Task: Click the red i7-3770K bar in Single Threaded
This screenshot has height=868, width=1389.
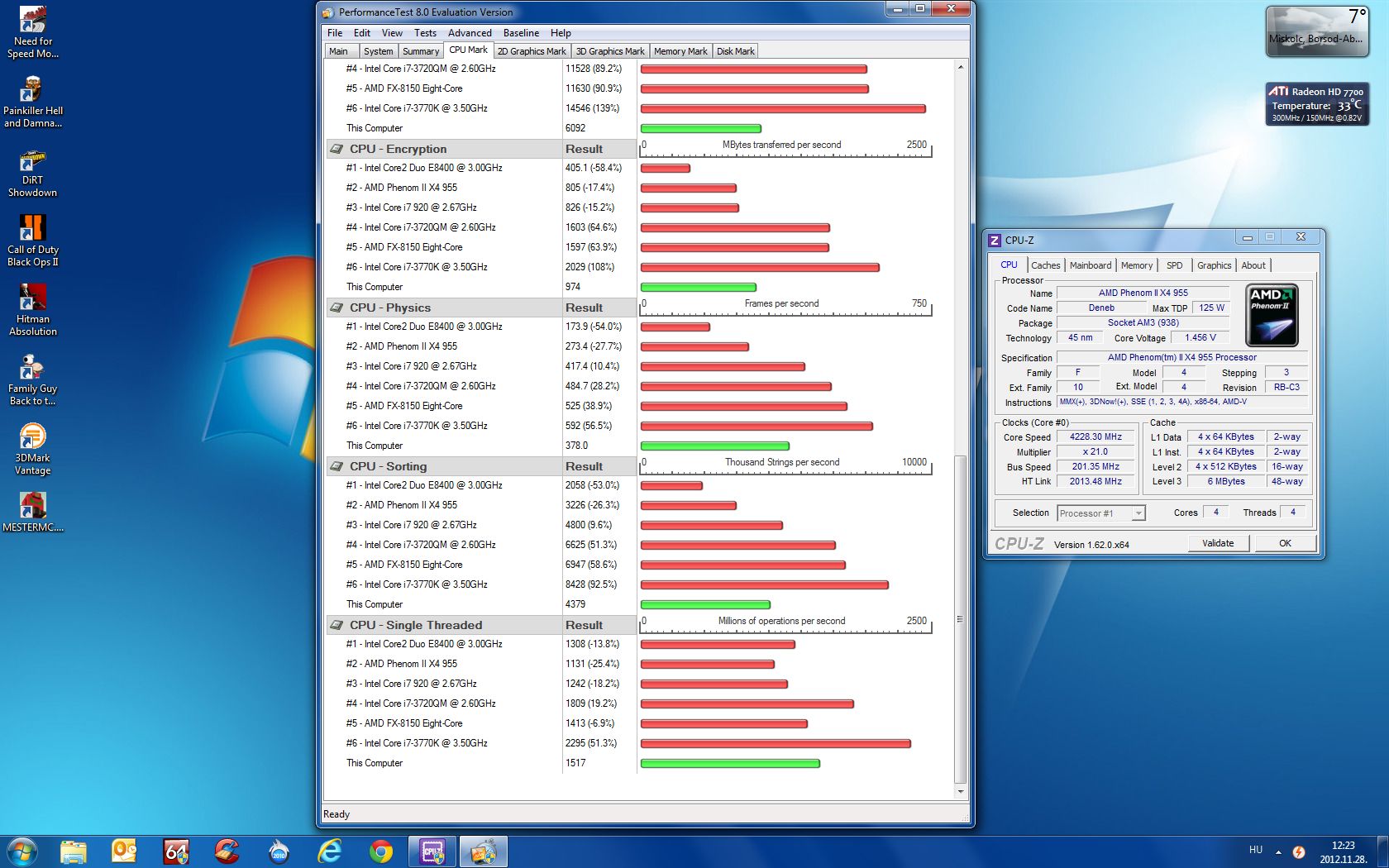Action: pos(776,744)
